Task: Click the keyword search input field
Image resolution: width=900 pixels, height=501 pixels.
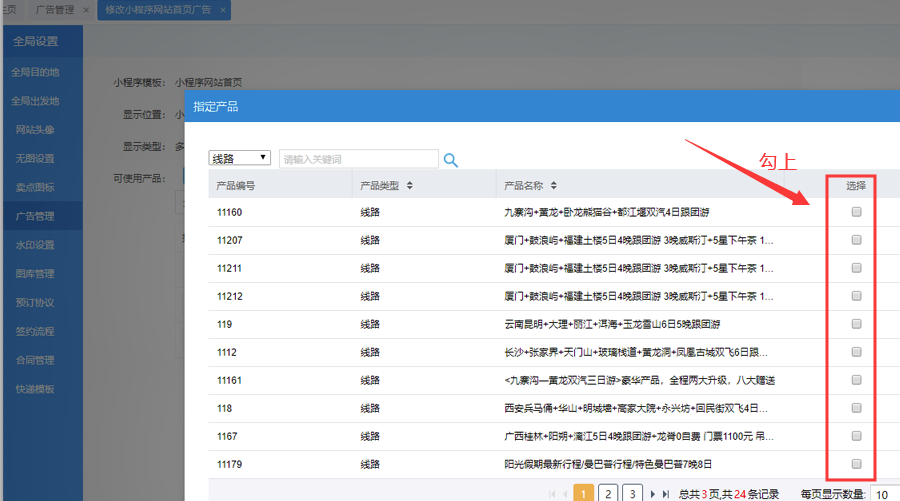Action: click(358, 159)
